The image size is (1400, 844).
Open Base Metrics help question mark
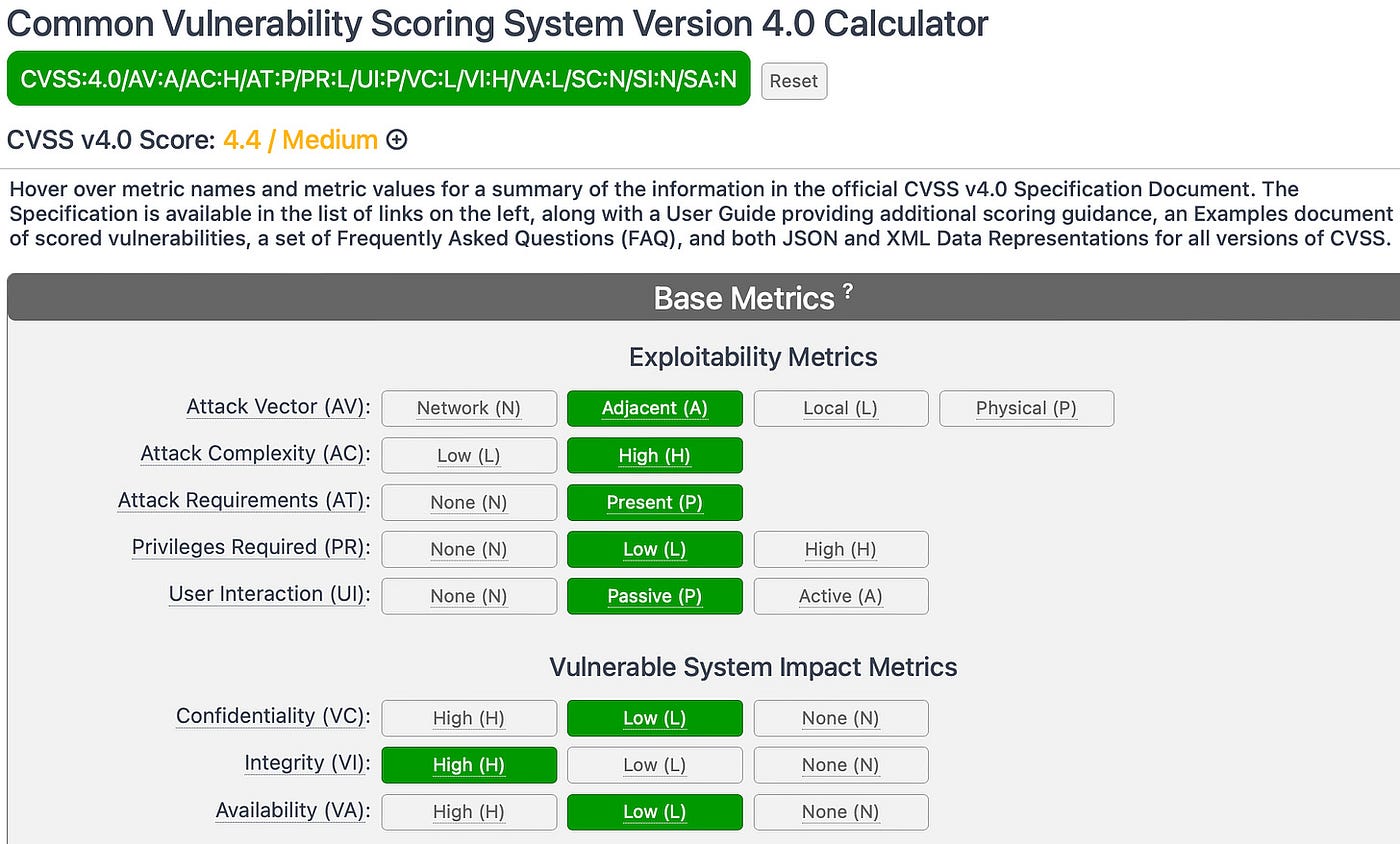click(847, 290)
